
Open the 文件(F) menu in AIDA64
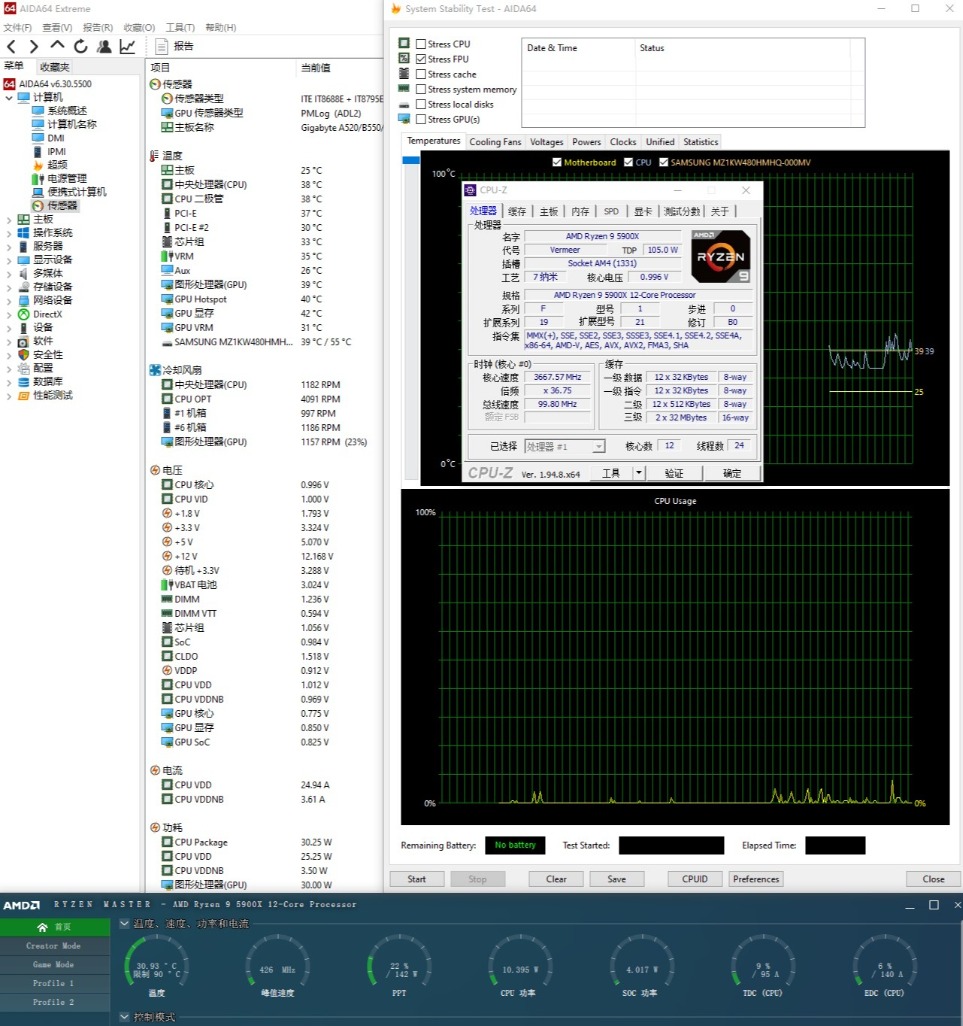pyautogui.click(x=18, y=27)
